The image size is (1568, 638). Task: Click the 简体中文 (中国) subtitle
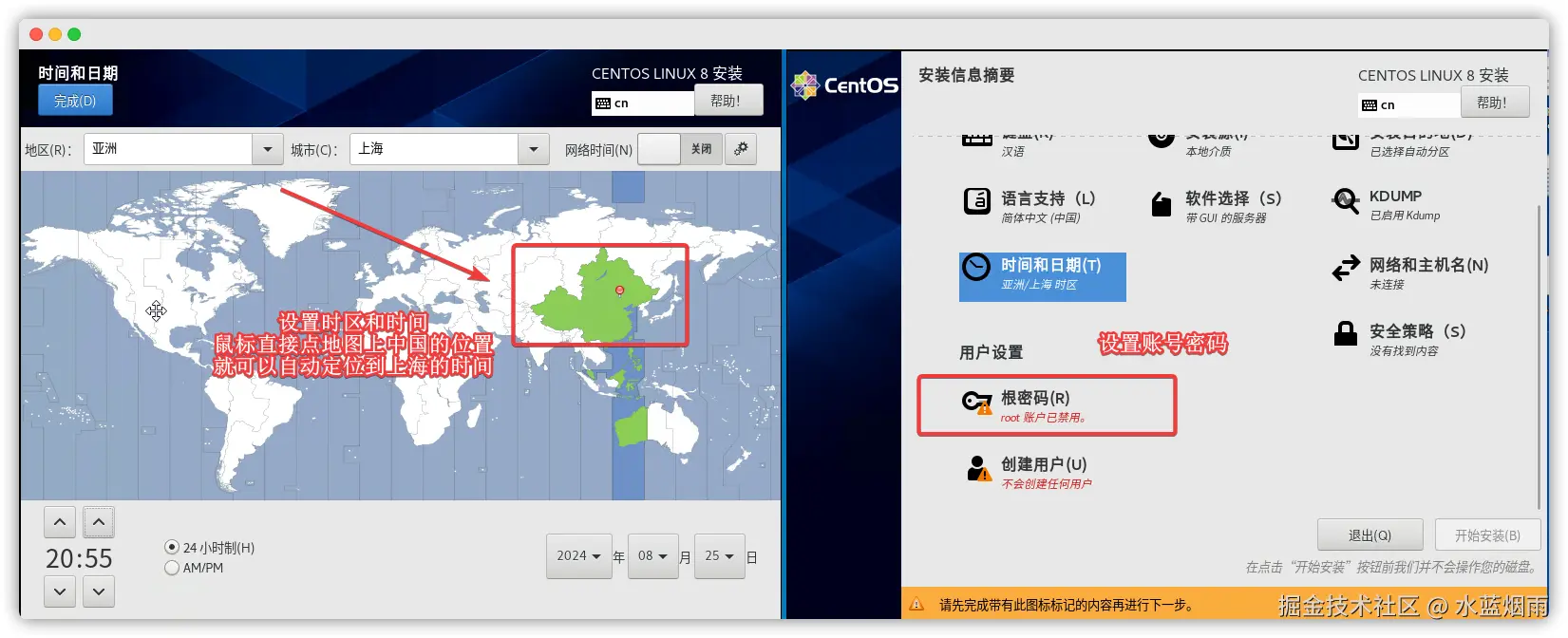(1041, 218)
